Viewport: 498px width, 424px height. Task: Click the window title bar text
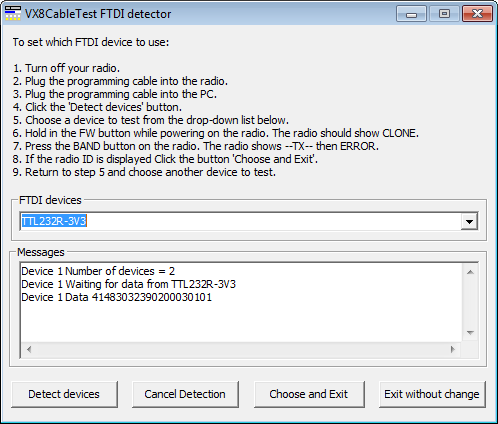(98, 14)
